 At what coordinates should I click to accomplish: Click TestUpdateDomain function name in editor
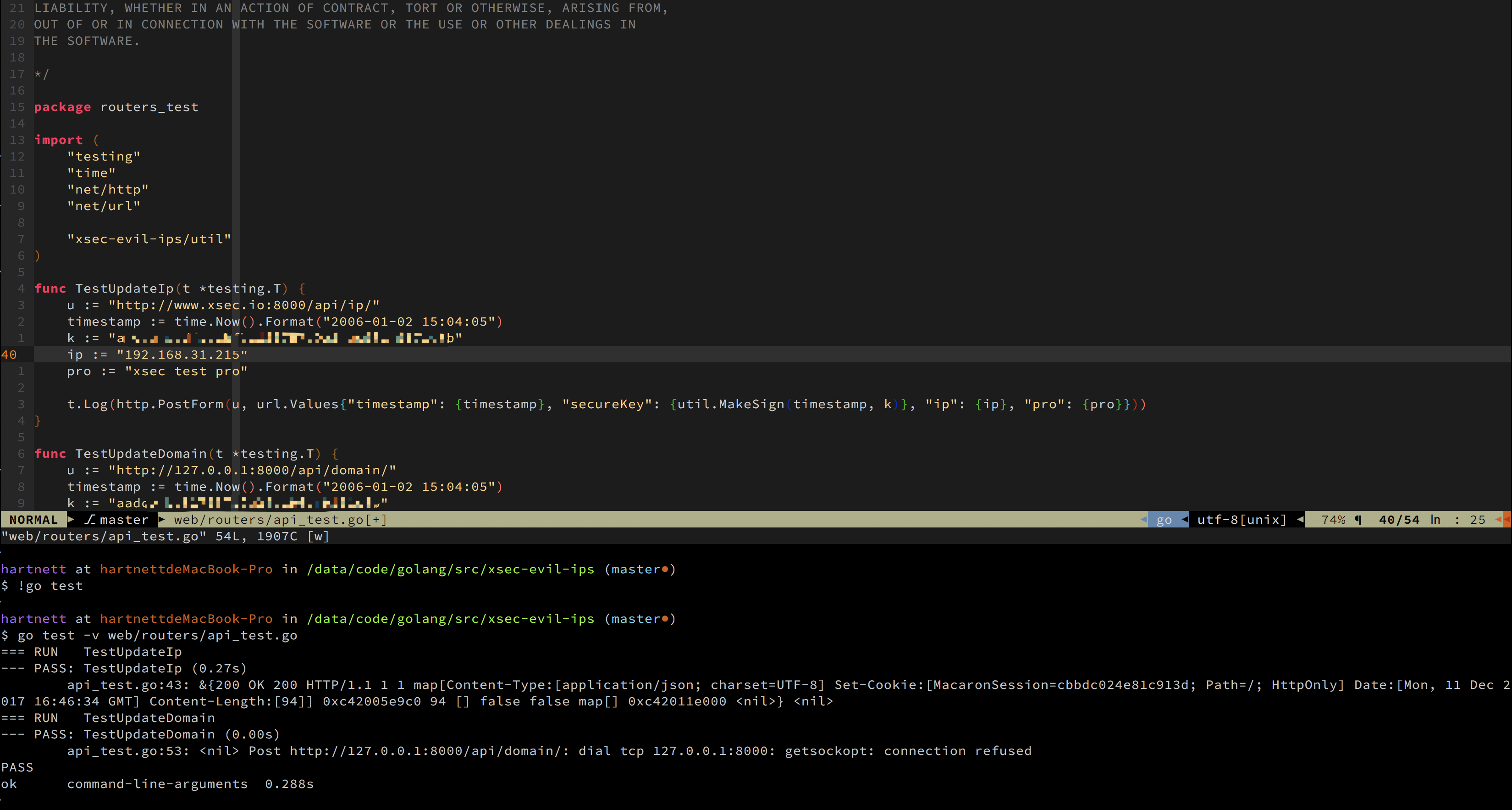141,454
